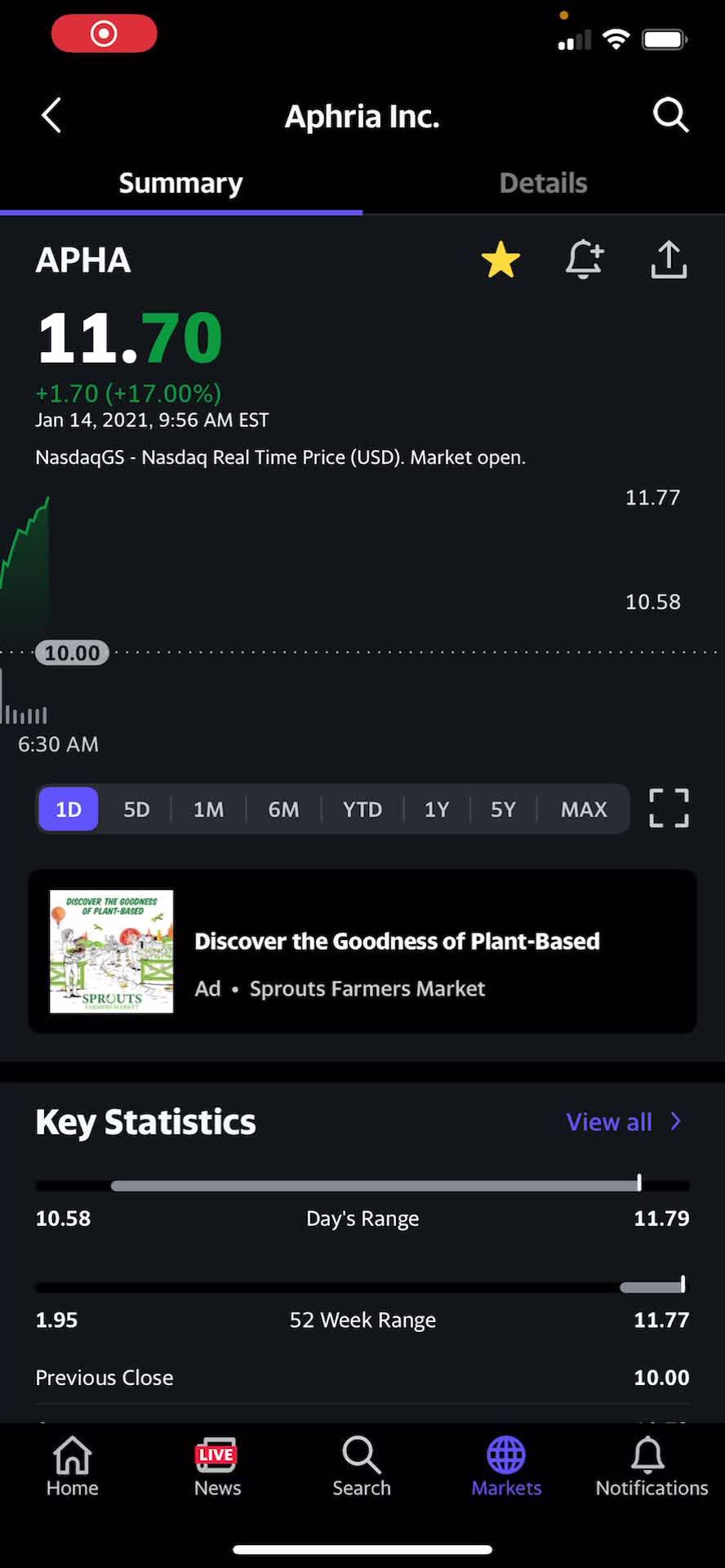Switch the chart to MAX range
Image resolution: width=725 pixels, height=1568 pixels.
(x=584, y=809)
